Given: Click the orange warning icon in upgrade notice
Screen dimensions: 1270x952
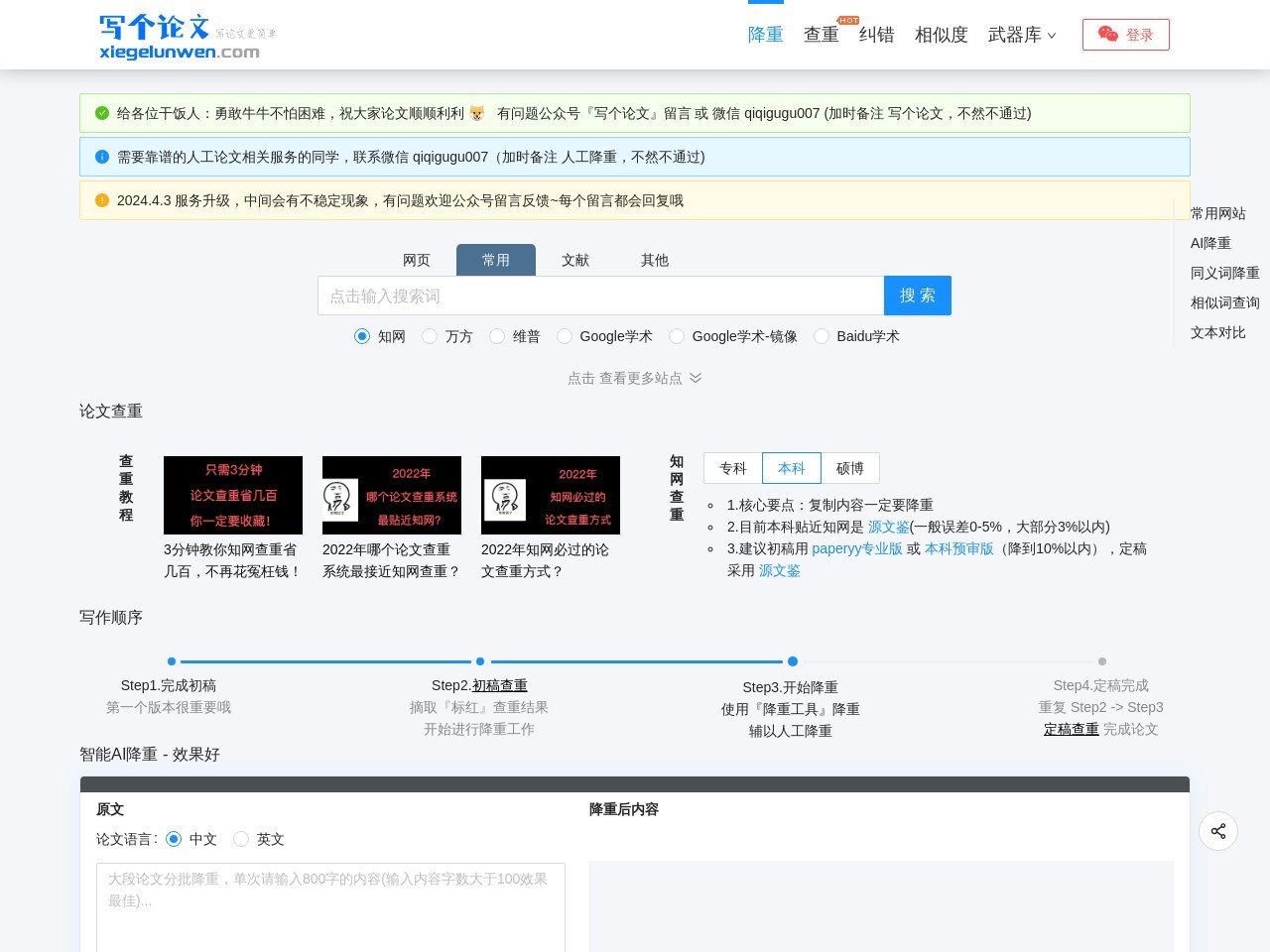Looking at the screenshot, I should 102,200.
